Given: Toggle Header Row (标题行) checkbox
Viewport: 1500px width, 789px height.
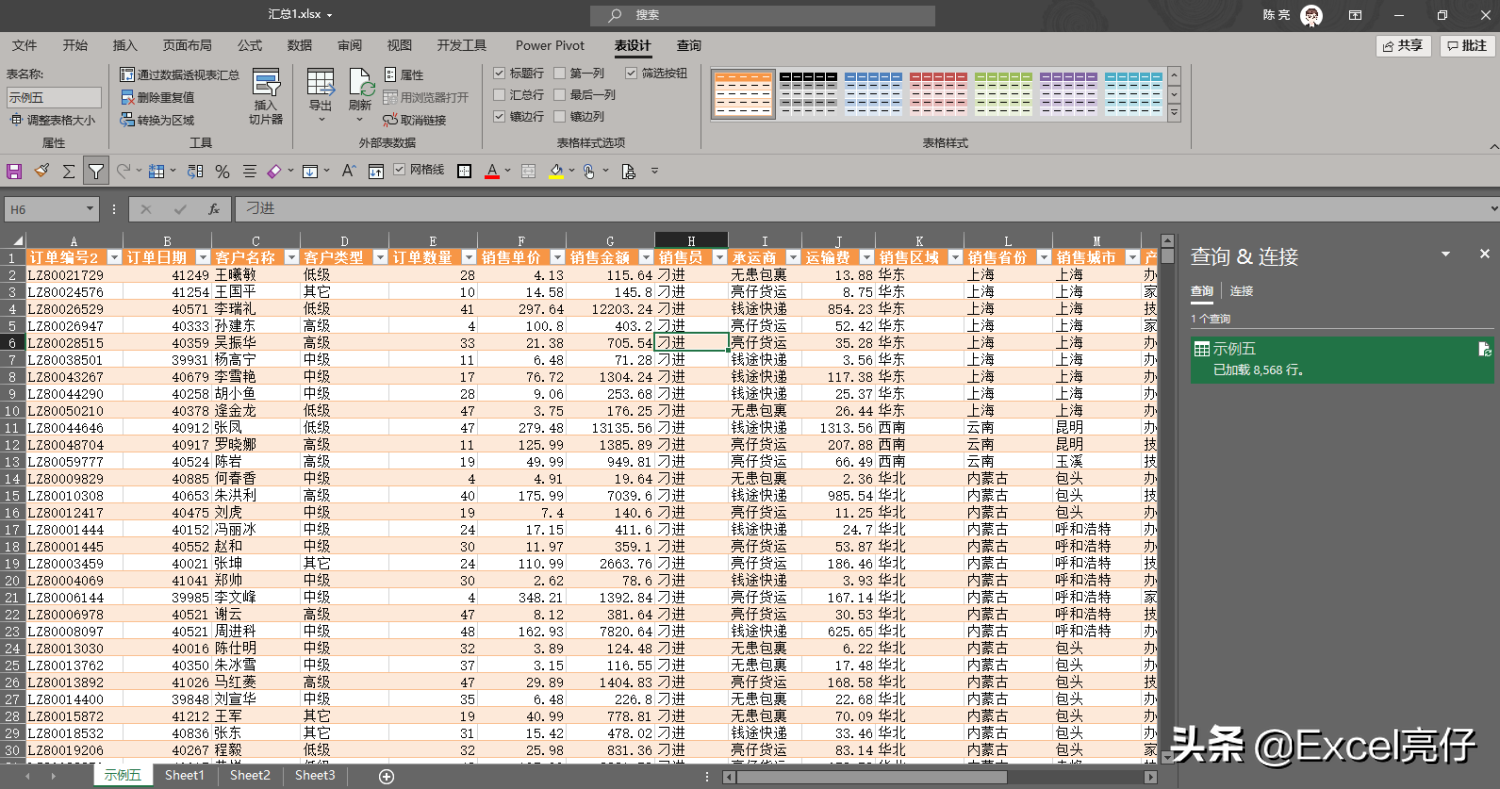Looking at the screenshot, I should point(500,73).
